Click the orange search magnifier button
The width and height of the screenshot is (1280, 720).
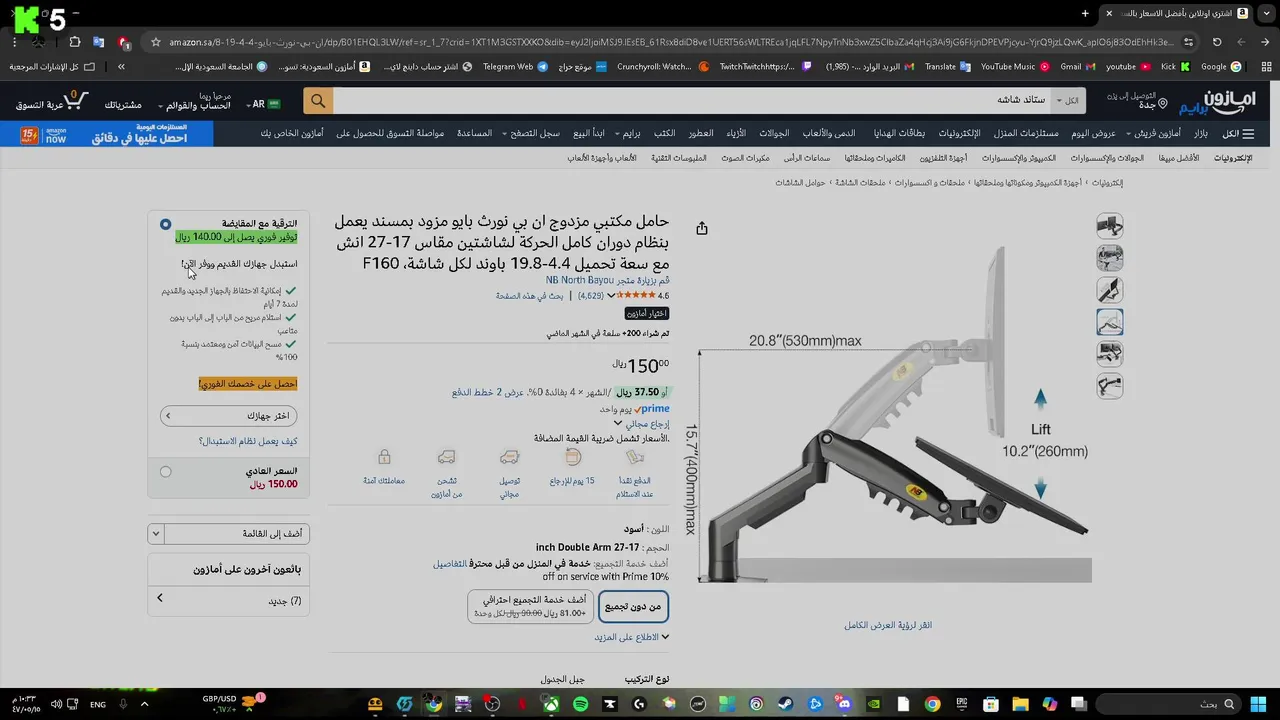pos(318,100)
